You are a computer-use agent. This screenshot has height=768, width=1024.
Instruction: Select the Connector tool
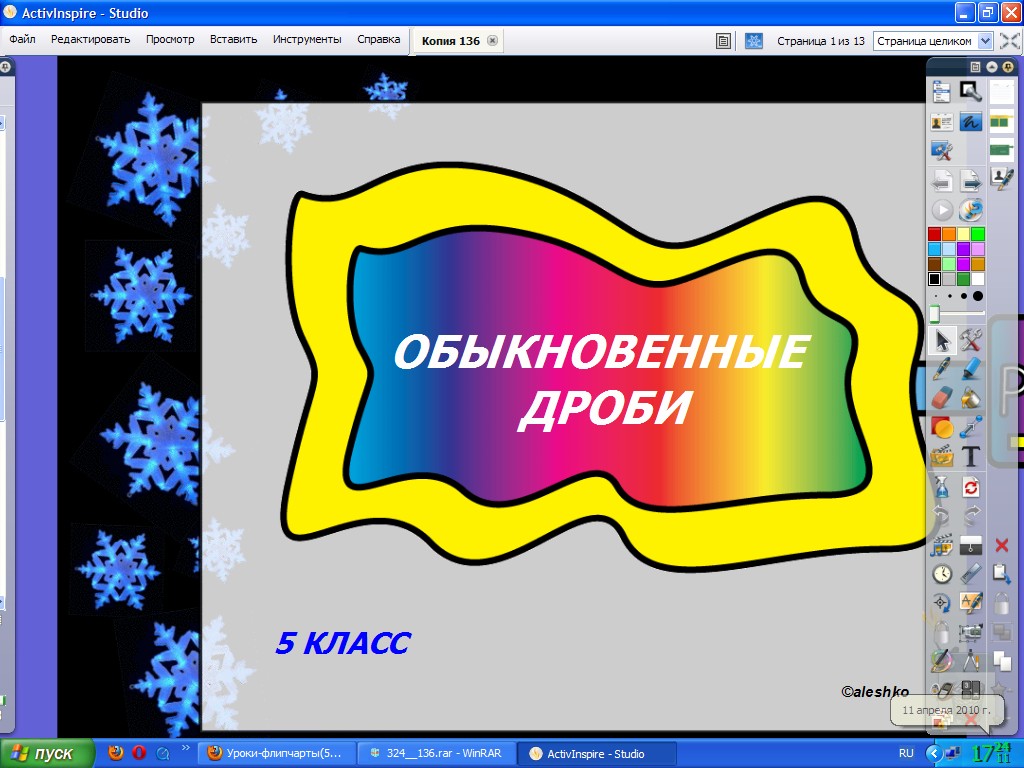[971, 428]
